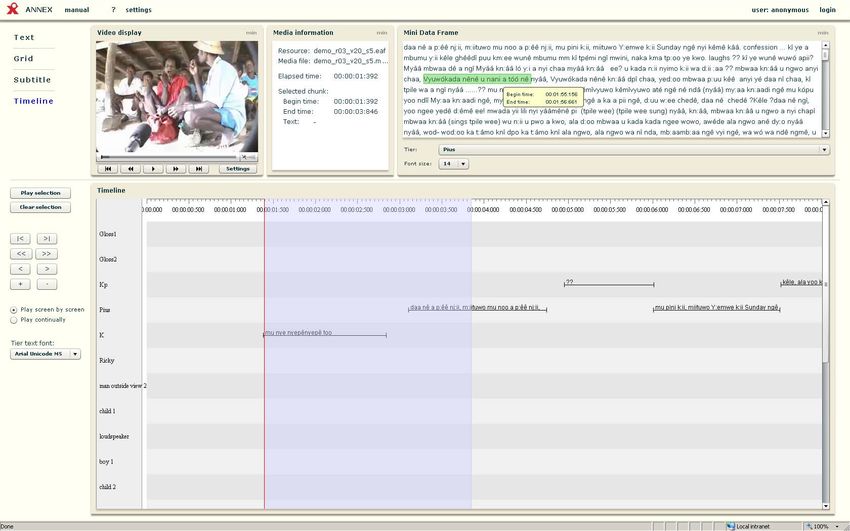Zoom in timeline with + button
Viewport: 850px width, 531px height.
pos(20,284)
